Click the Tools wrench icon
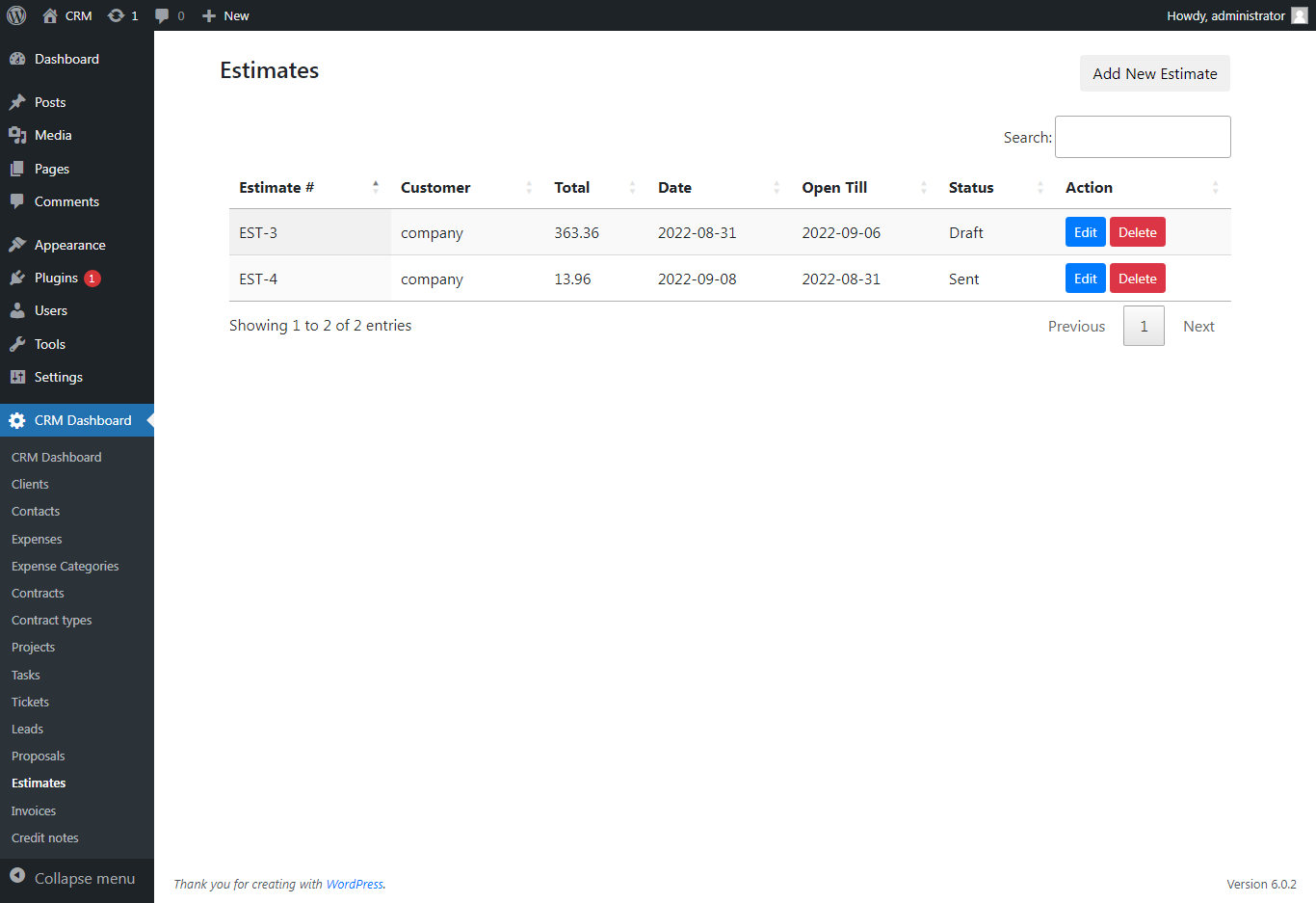The image size is (1316, 903). (19, 344)
